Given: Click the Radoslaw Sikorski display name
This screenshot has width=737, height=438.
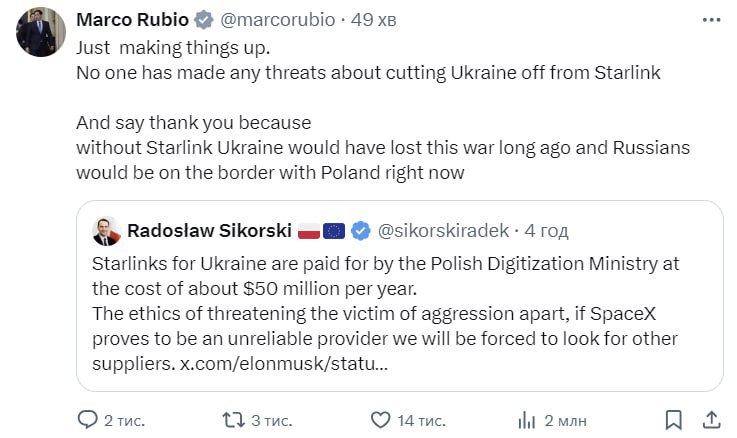Looking at the screenshot, I should pyautogui.click(x=209, y=231).
